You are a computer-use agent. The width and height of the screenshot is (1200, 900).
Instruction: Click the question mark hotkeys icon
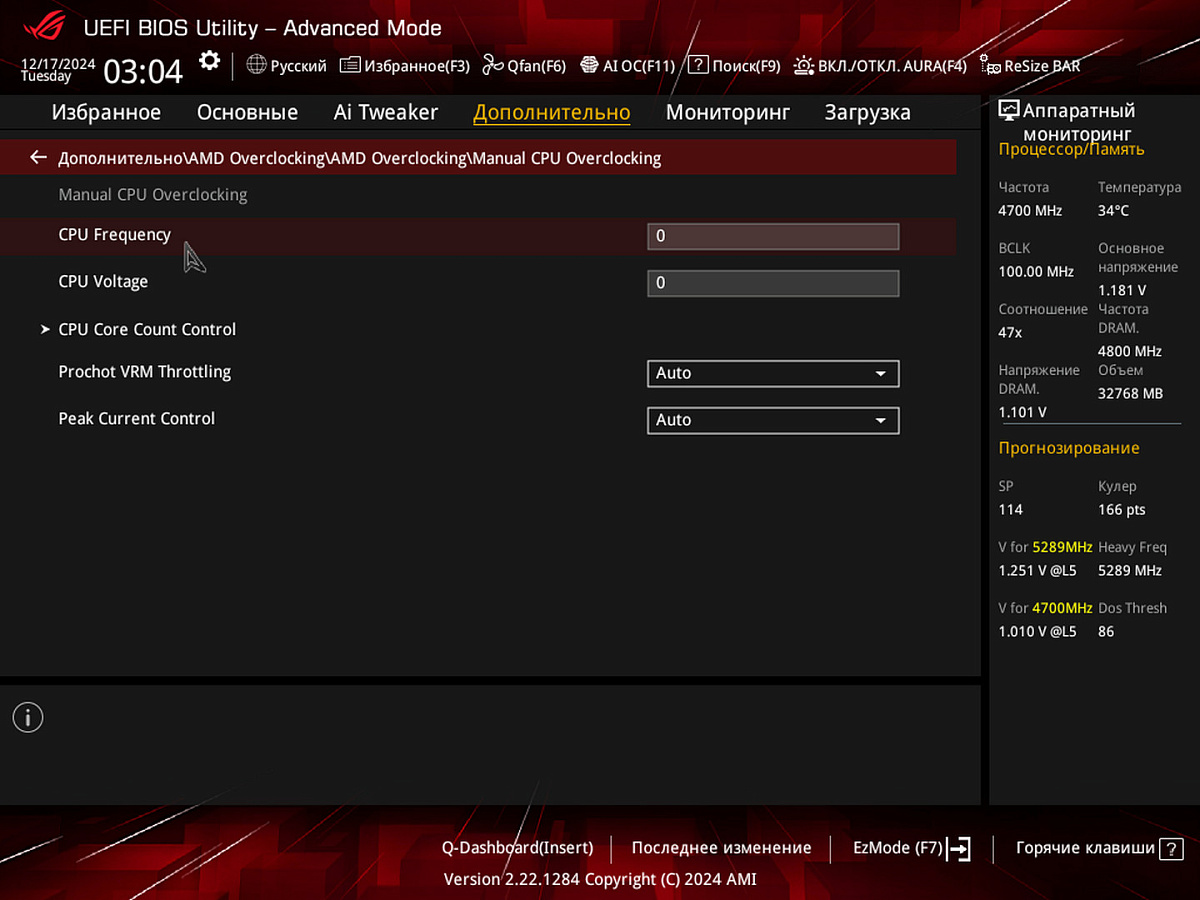point(1171,849)
